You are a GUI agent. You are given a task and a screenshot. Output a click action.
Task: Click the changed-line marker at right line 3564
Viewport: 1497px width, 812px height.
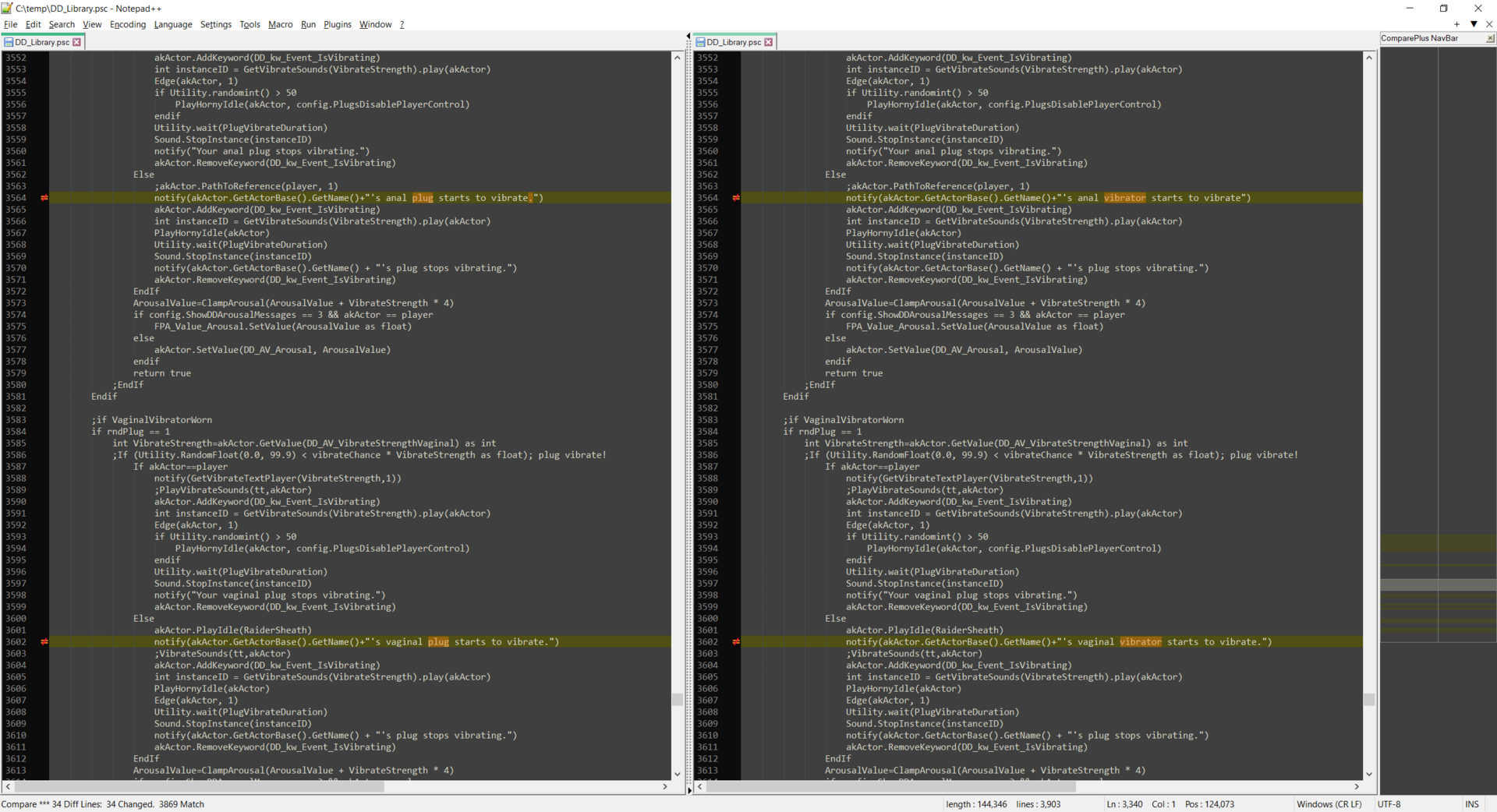(736, 198)
